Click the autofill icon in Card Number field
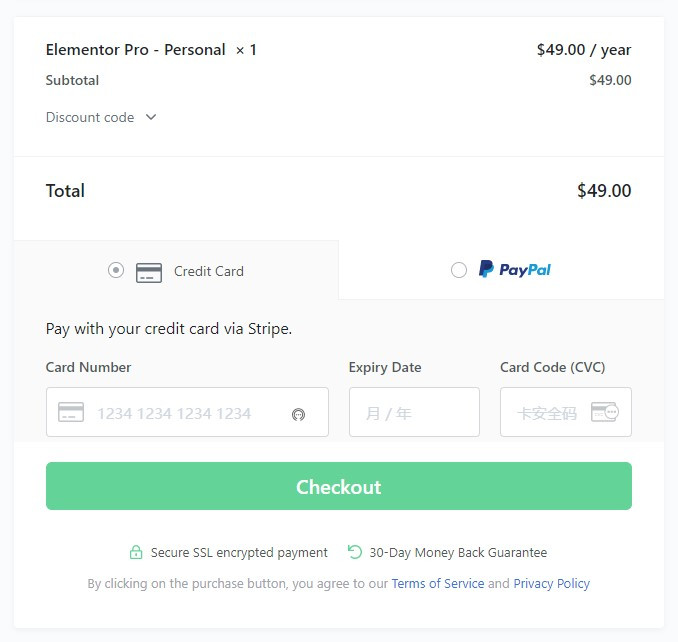Image resolution: width=678 pixels, height=642 pixels. tap(298, 414)
